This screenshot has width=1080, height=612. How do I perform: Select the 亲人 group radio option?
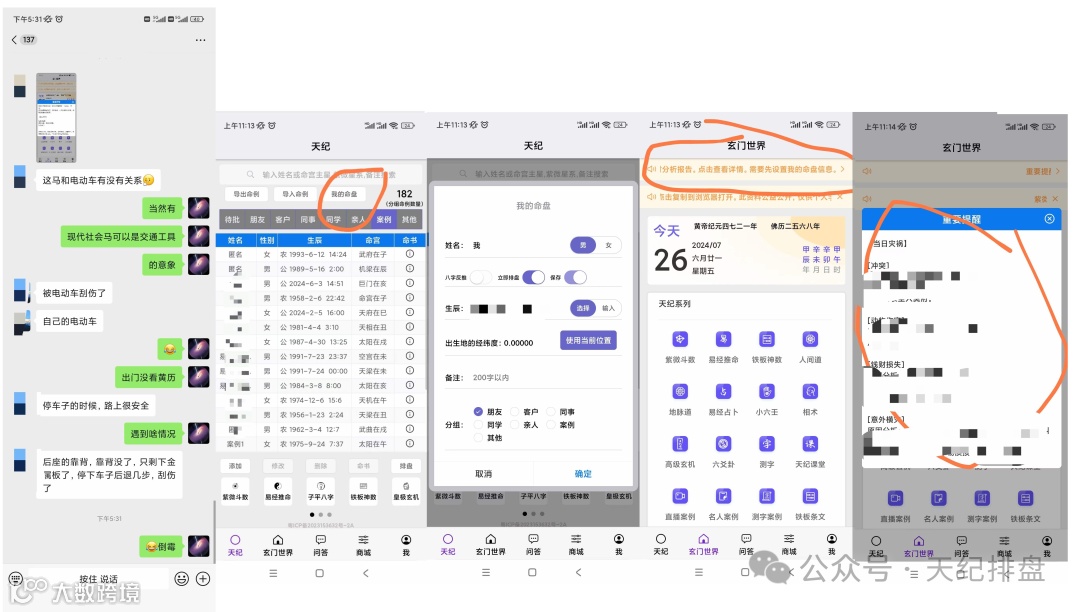click(515, 425)
